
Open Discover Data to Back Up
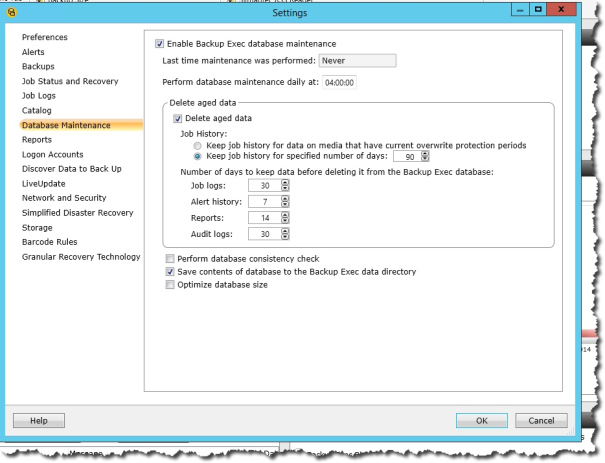tap(72, 169)
